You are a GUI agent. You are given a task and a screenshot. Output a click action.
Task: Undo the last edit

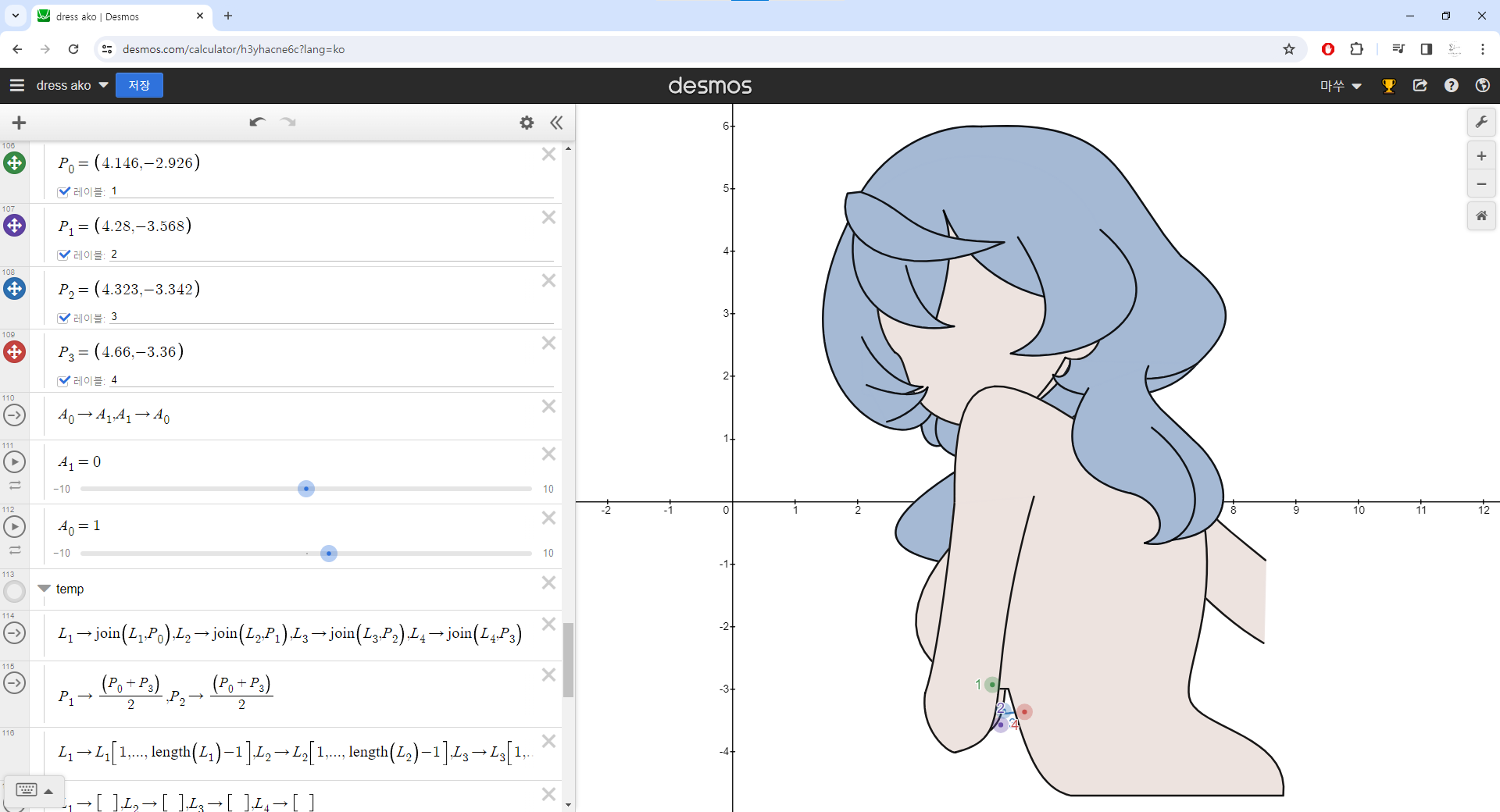[x=257, y=122]
